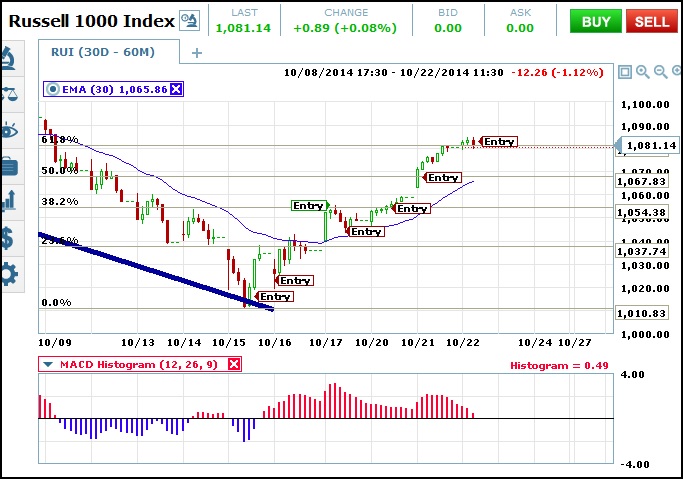Screen dimensions: 683x494
Task: Click the red SELL button
Action: (x=652, y=21)
